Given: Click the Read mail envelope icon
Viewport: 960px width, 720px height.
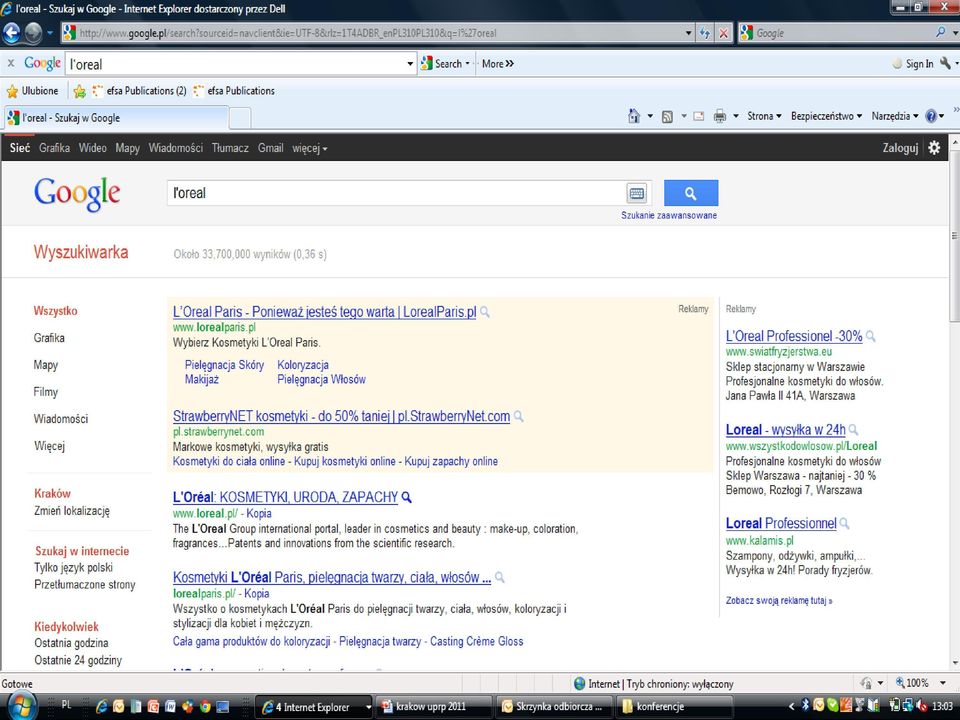Looking at the screenshot, I should (x=699, y=116).
